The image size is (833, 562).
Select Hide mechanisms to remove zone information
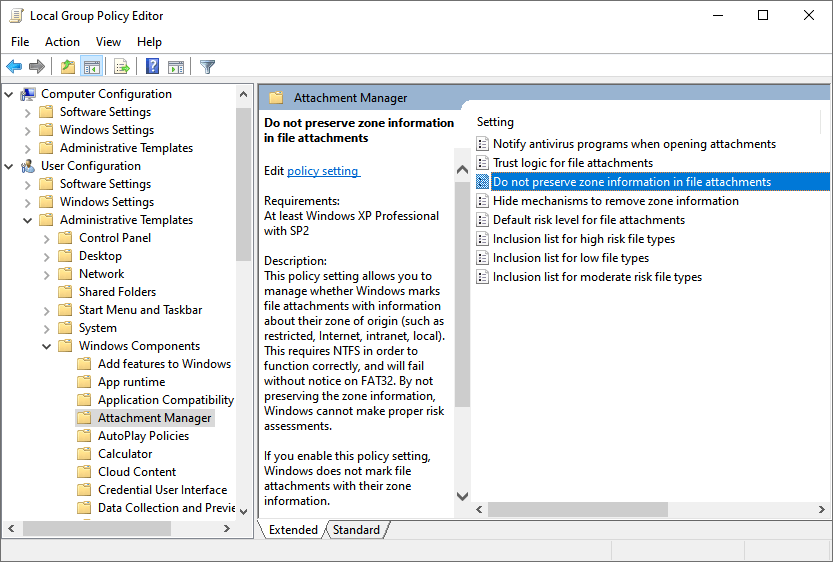(616, 201)
